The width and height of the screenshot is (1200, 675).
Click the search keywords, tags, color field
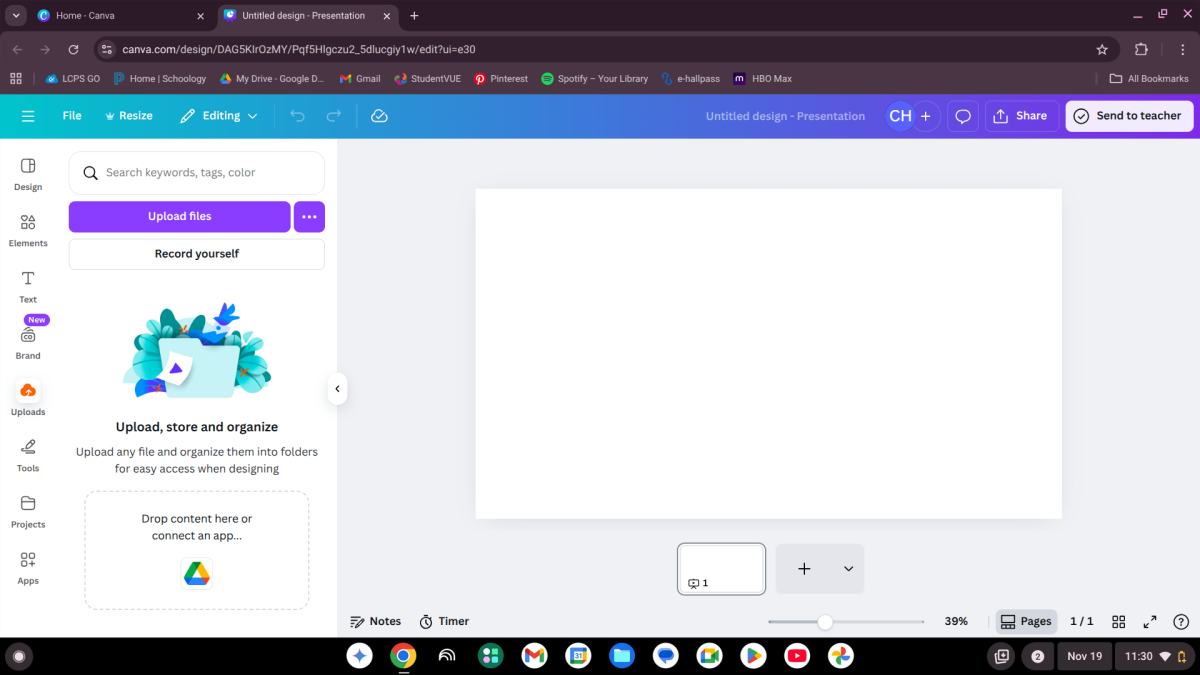(197, 173)
